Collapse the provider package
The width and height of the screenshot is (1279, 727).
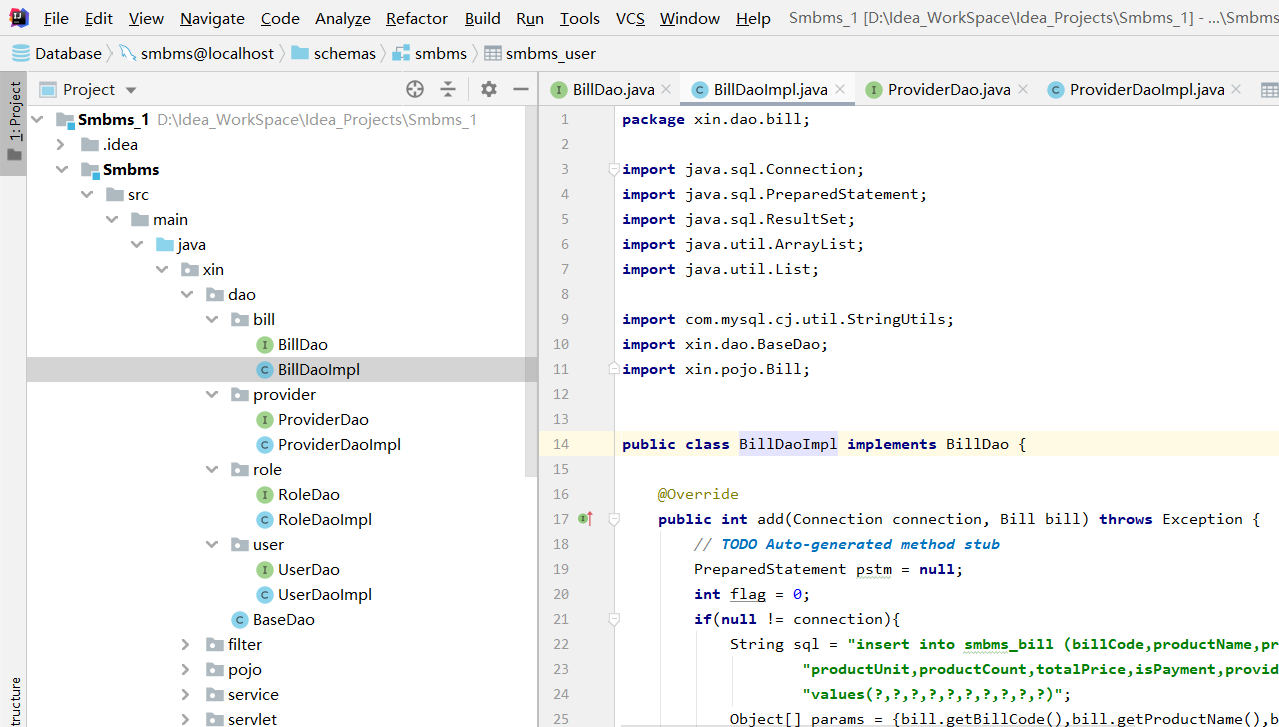[x=211, y=394]
